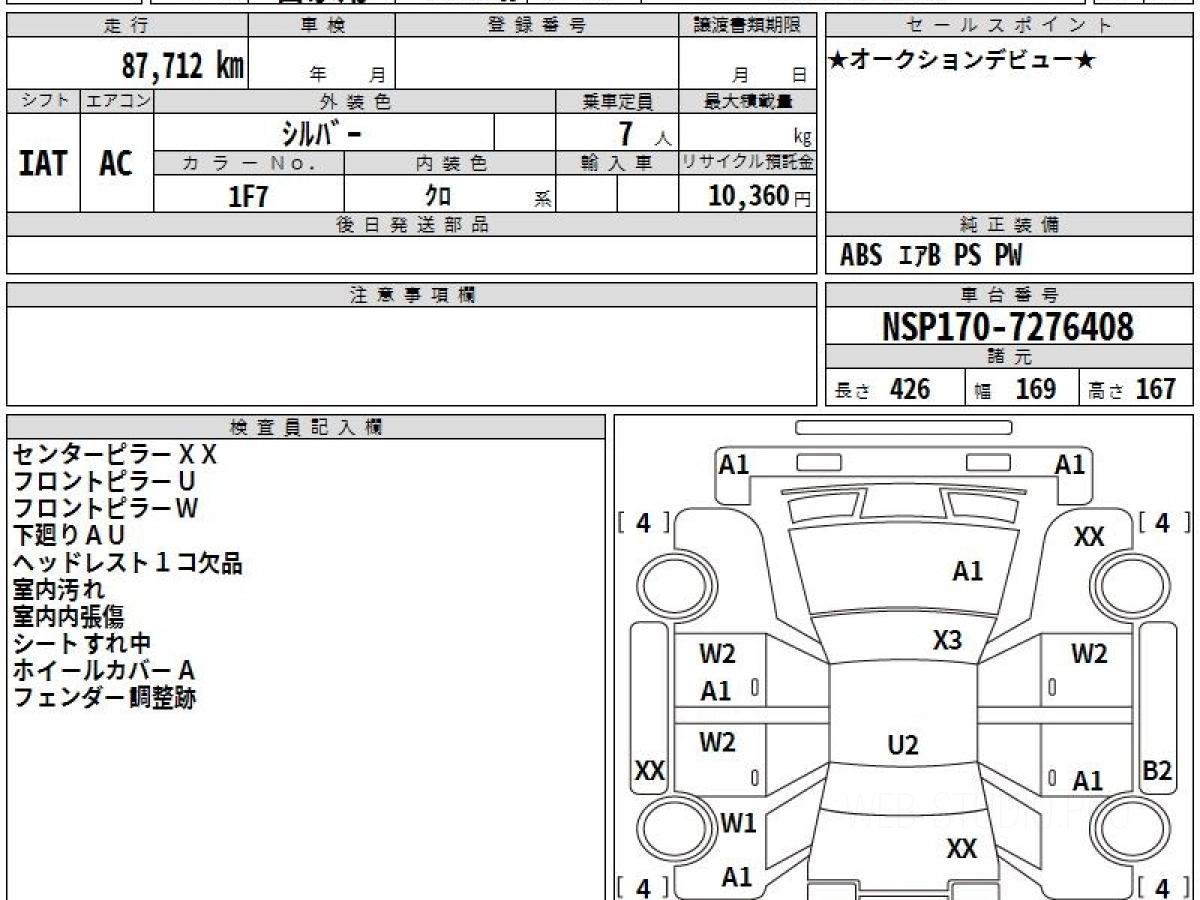The height and width of the screenshot is (900, 1200).
Task: Select the note ヘッドレスト1コ欠品
Action: pos(127,563)
